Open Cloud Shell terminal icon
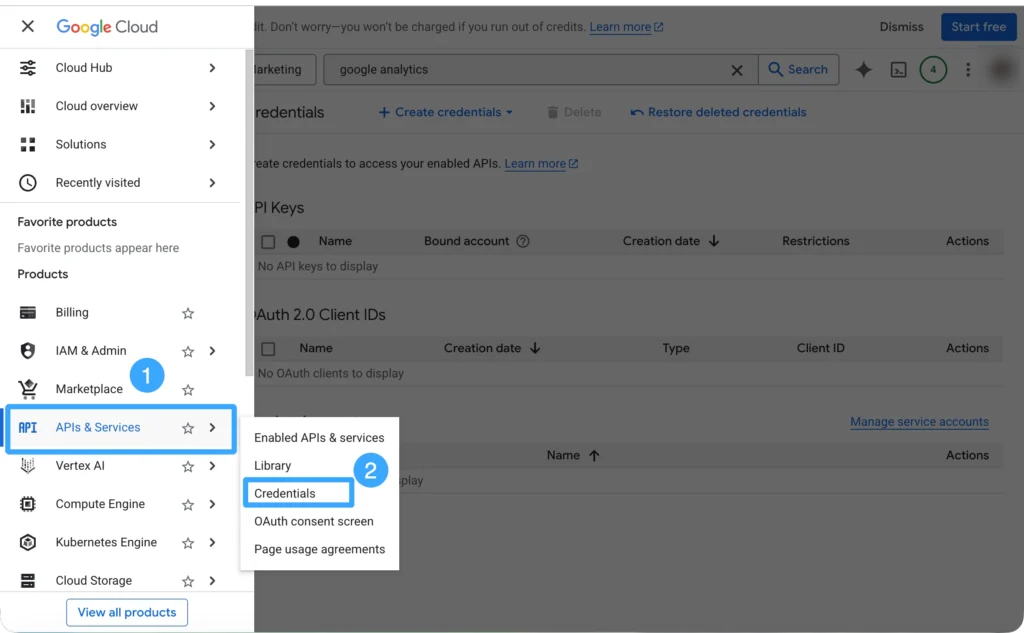The image size is (1024, 633). coord(899,70)
